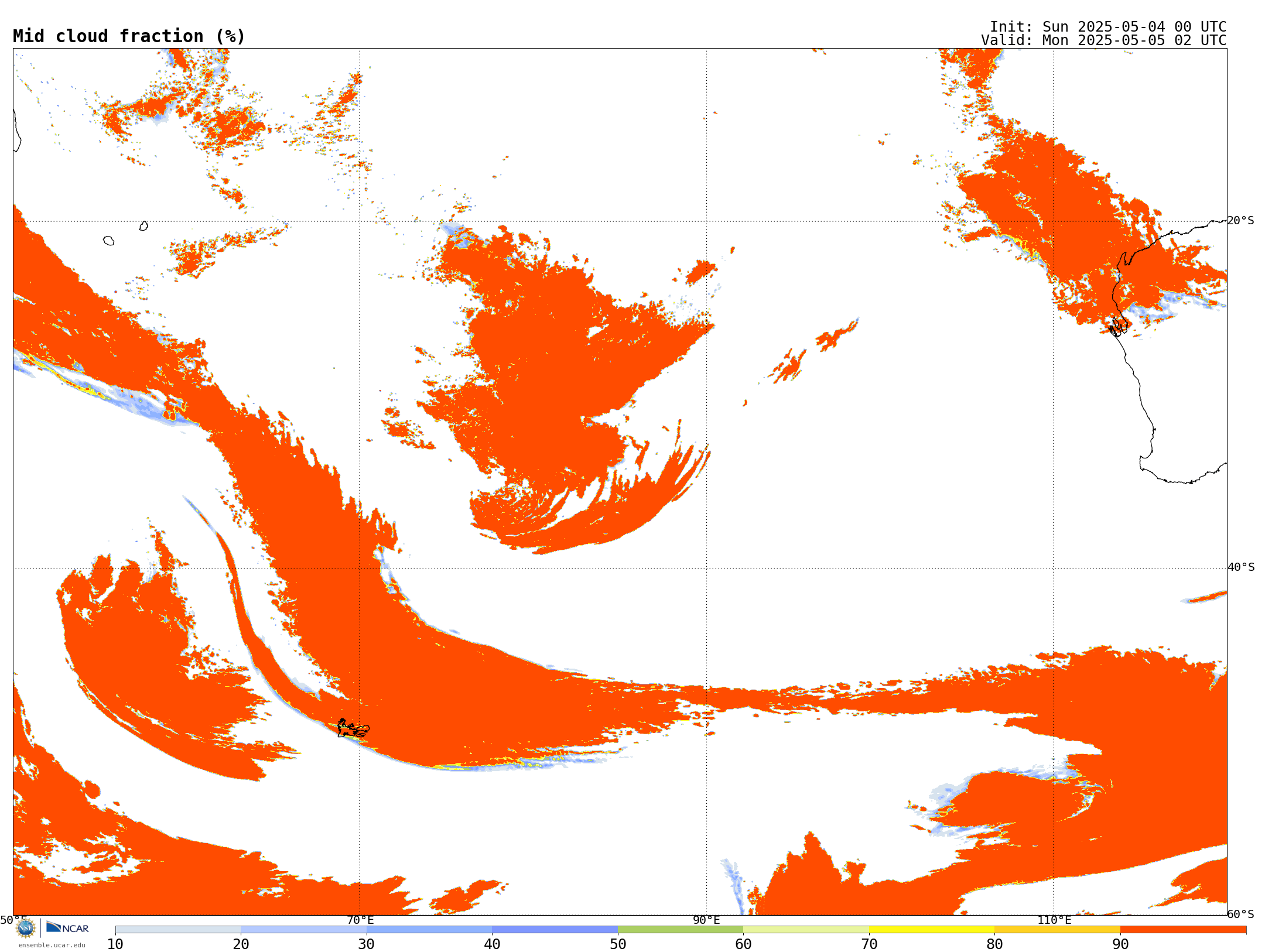1265x952 pixels.
Task: Click the 50°E longitude label
Action: [x=13, y=920]
